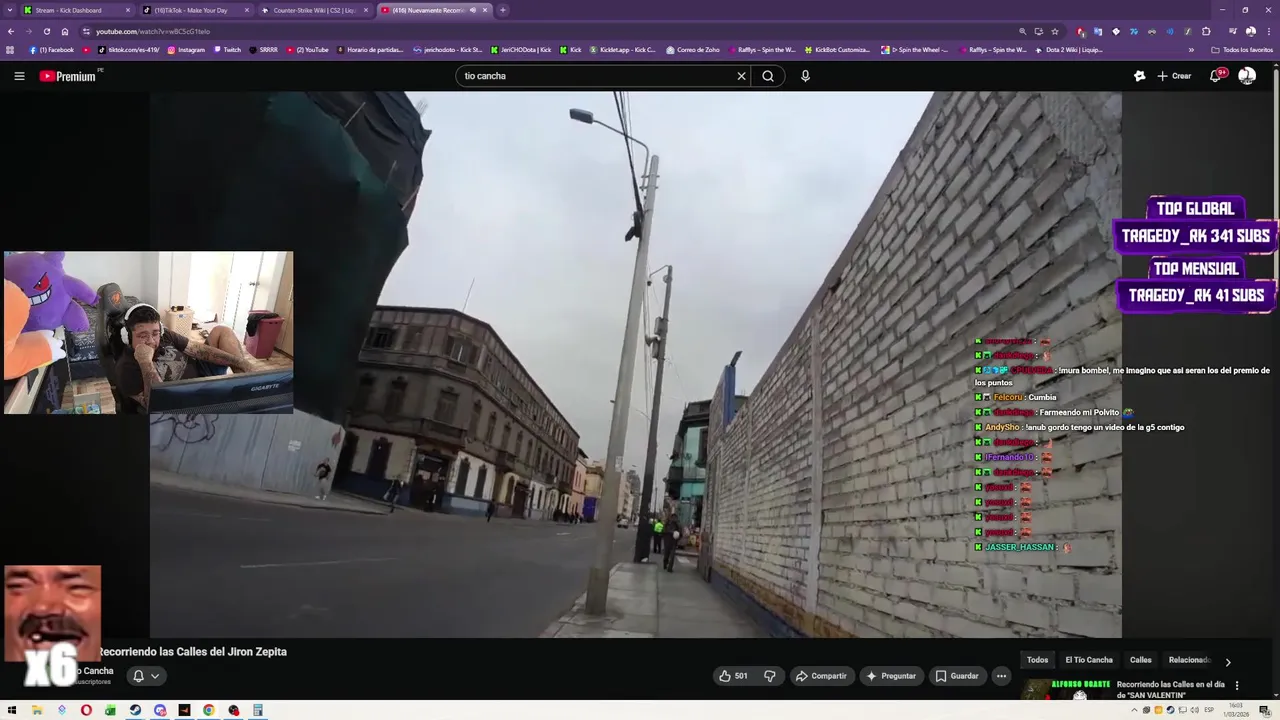Open the Correo de Zoho bookmark
The width and height of the screenshot is (1280, 720).
pyautogui.click(x=692, y=50)
